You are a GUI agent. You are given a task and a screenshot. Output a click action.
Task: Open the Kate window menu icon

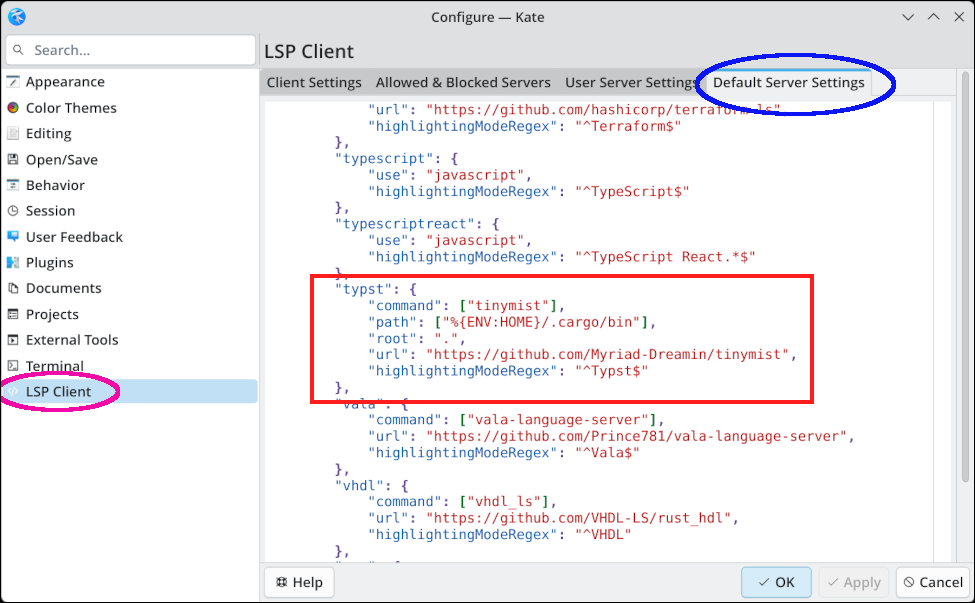tap(17, 17)
